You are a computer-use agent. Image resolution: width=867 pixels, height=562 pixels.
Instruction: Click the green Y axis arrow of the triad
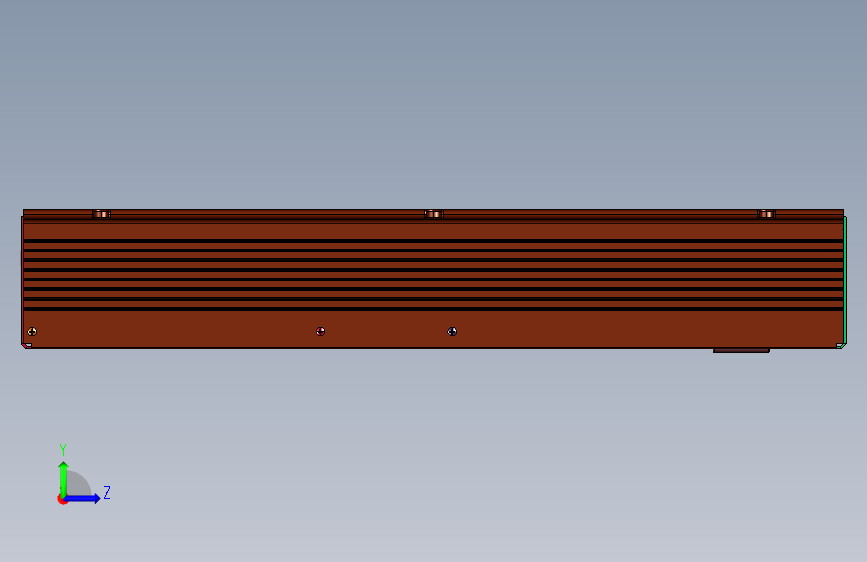click(x=63, y=479)
